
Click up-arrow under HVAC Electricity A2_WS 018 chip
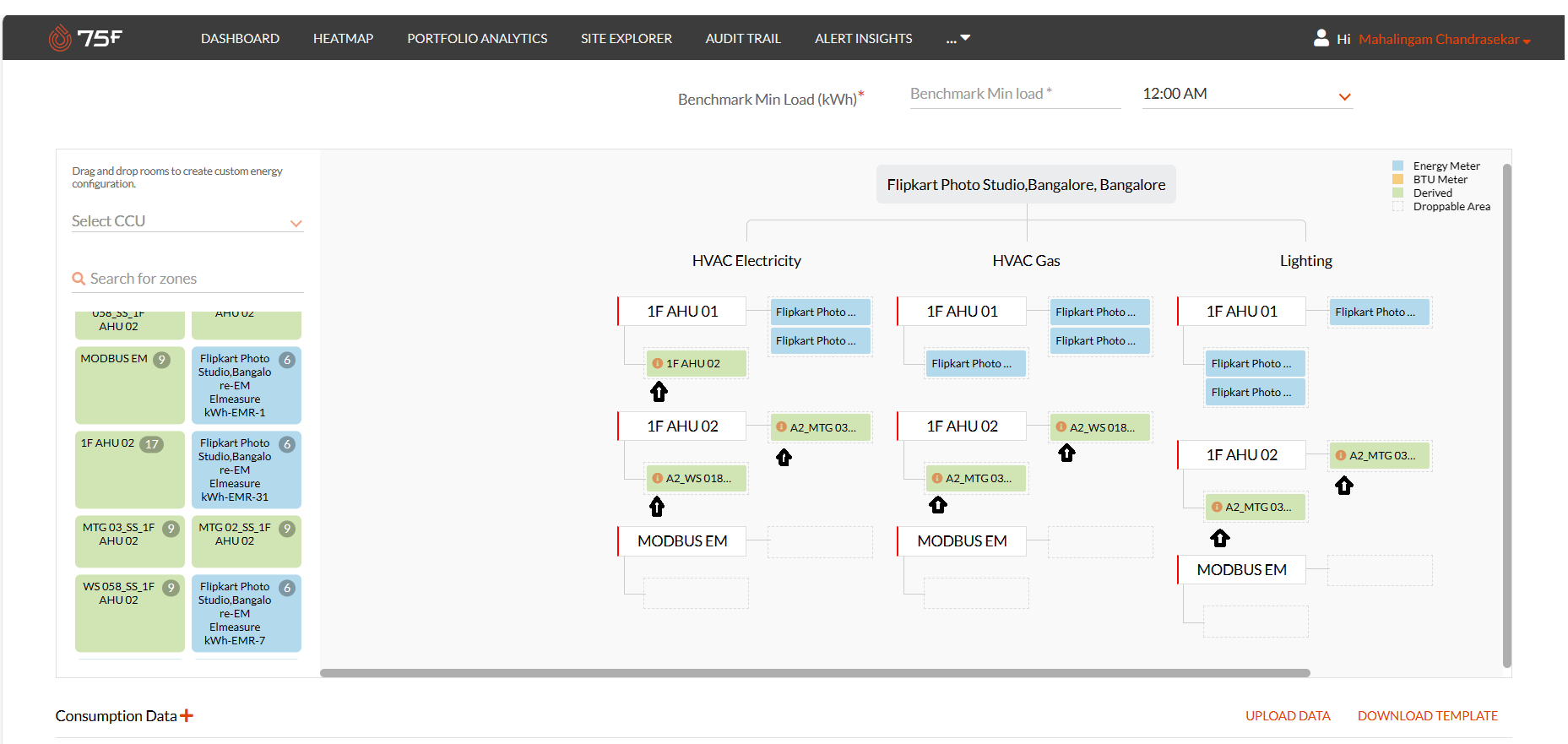point(657,507)
